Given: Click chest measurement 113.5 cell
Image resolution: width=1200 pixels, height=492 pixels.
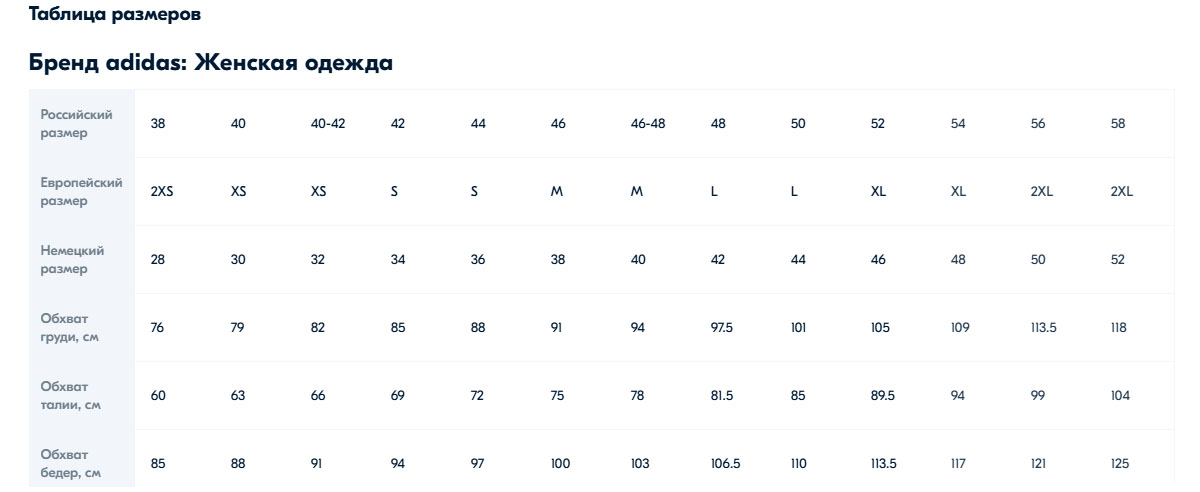Looking at the screenshot, I should tap(1044, 328).
